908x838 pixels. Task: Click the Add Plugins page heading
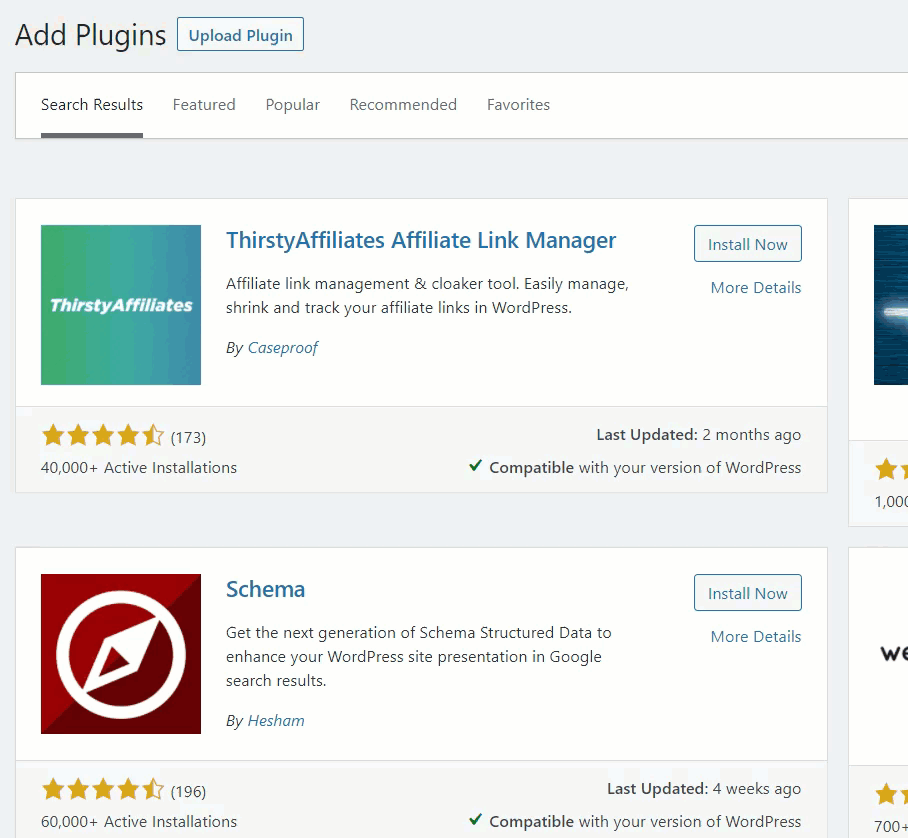tap(90, 35)
